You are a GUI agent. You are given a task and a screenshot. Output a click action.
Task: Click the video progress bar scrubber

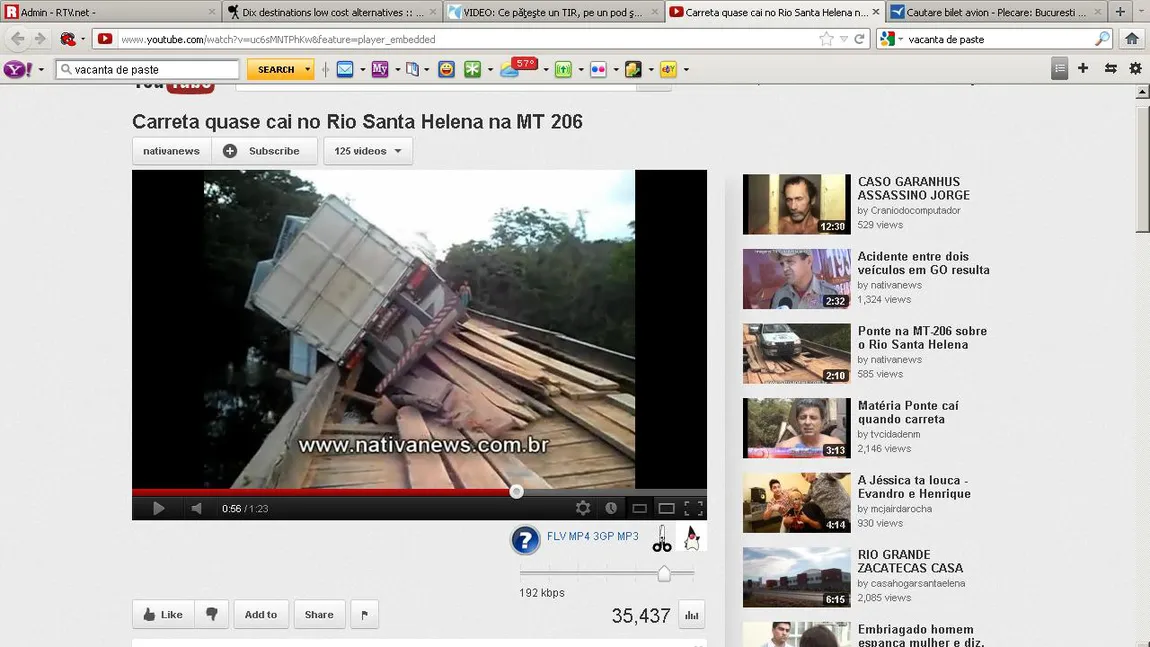[516, 491]
